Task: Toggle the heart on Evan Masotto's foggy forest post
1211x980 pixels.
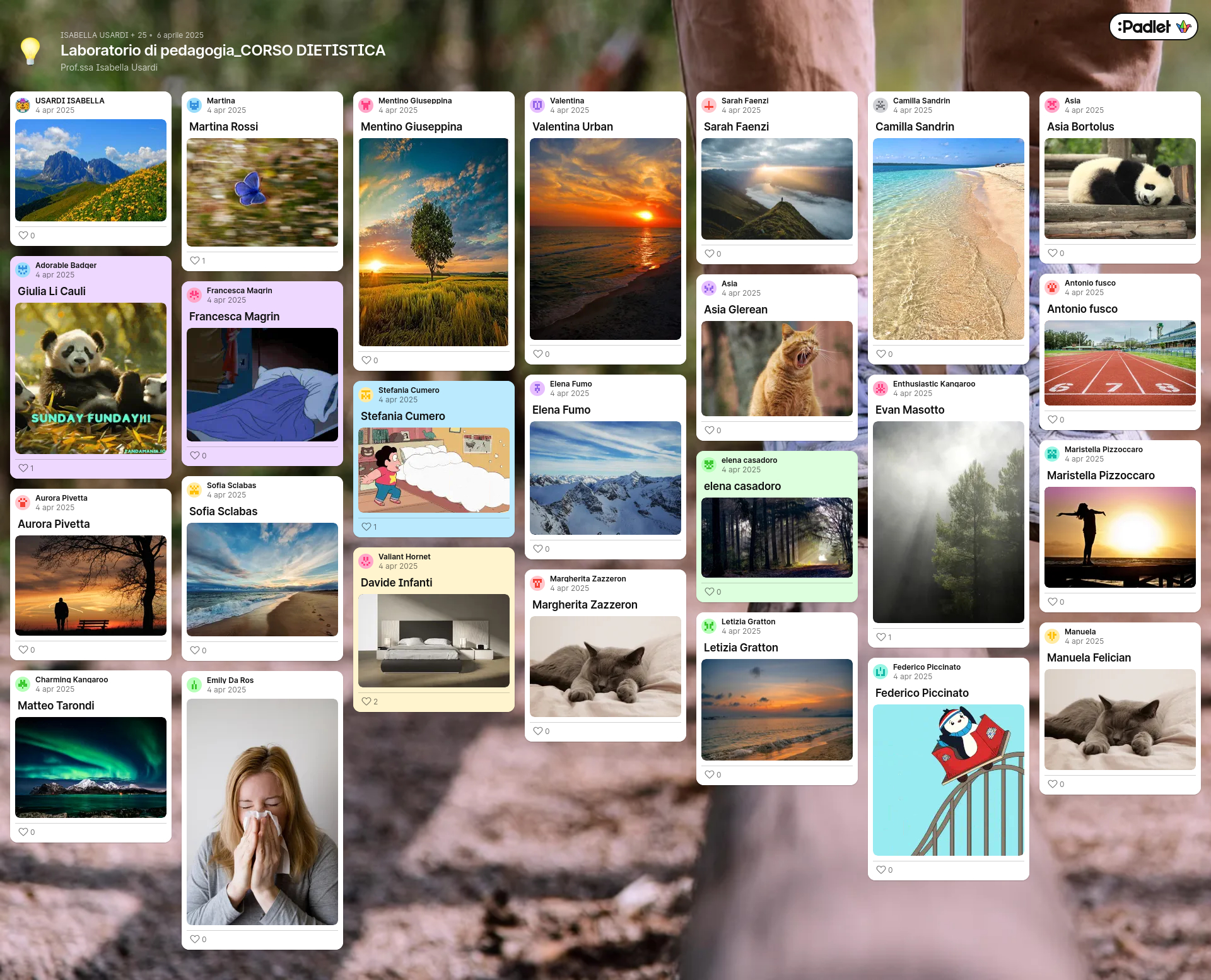Action: [x=880, y=637]
